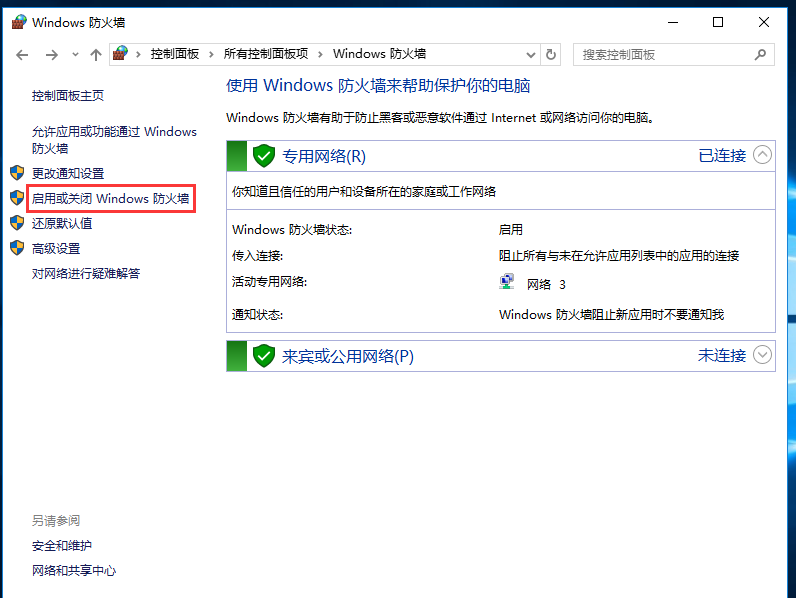Click green shield icon for 来宾或公用网络
The height and width of the screenshot is (598, 796).
pos(264,356)
